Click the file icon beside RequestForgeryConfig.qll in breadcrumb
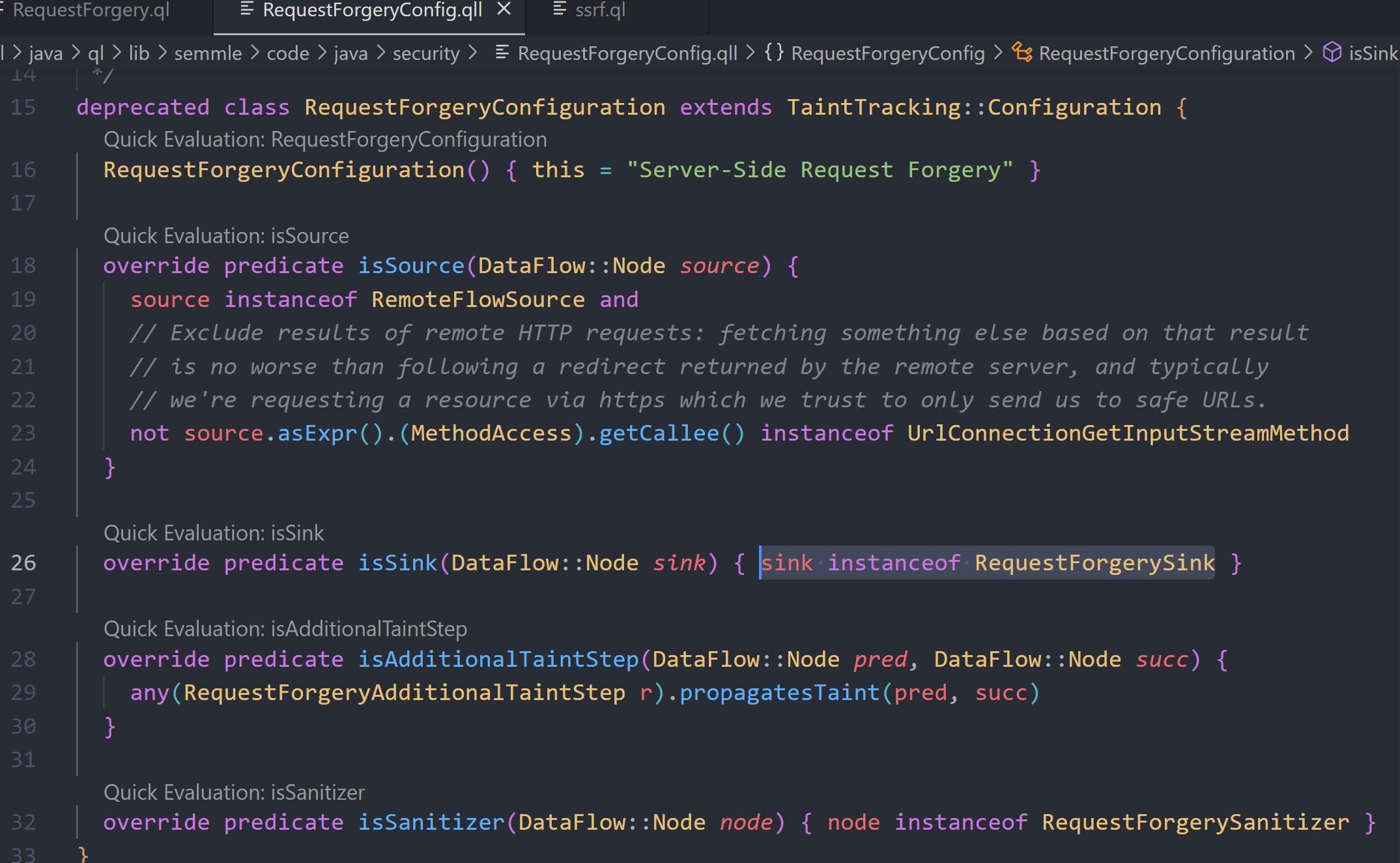The image size is (1400, 863). (502, 53)
